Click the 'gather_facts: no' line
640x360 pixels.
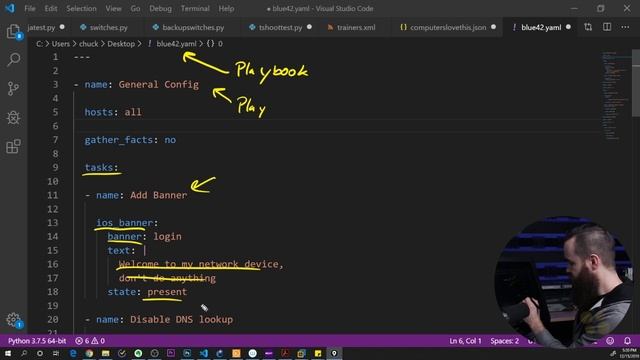point(130,140)
